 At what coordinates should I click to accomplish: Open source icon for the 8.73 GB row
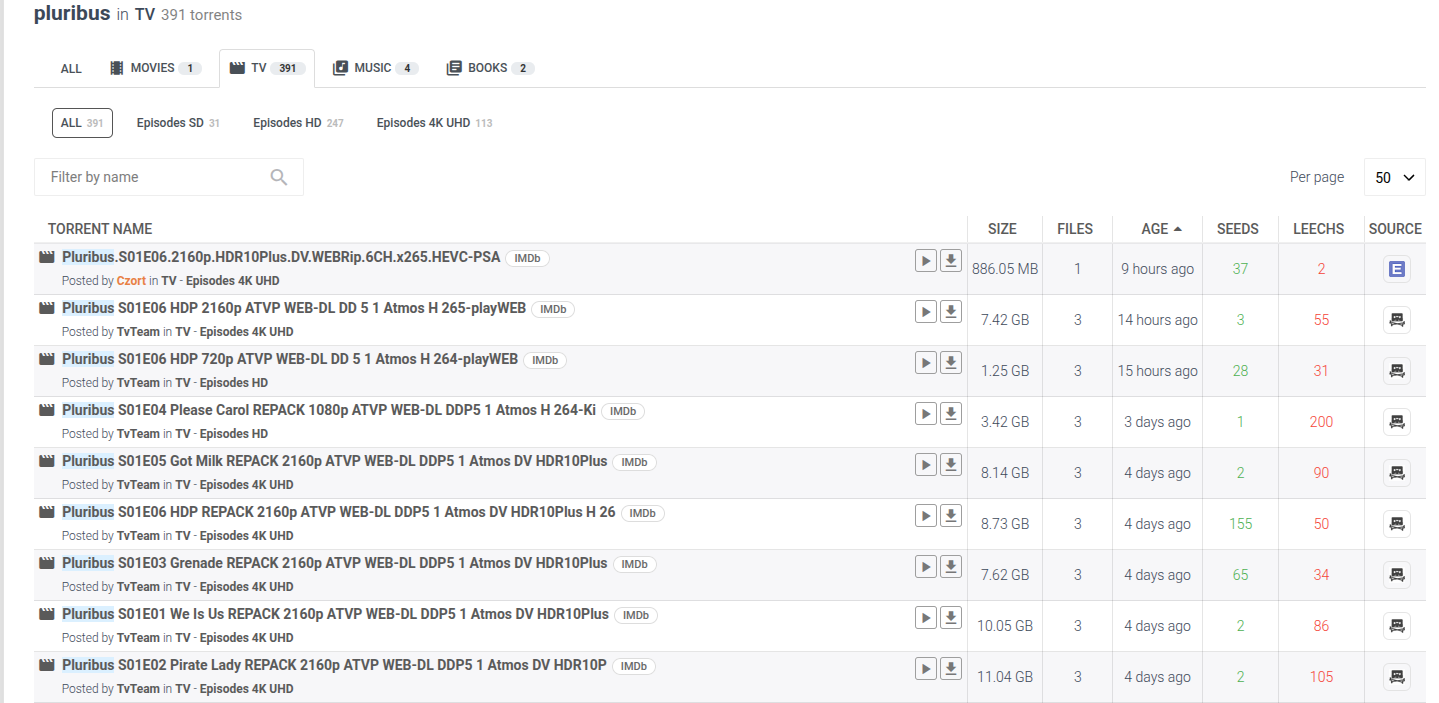(x=1396, y=524)
